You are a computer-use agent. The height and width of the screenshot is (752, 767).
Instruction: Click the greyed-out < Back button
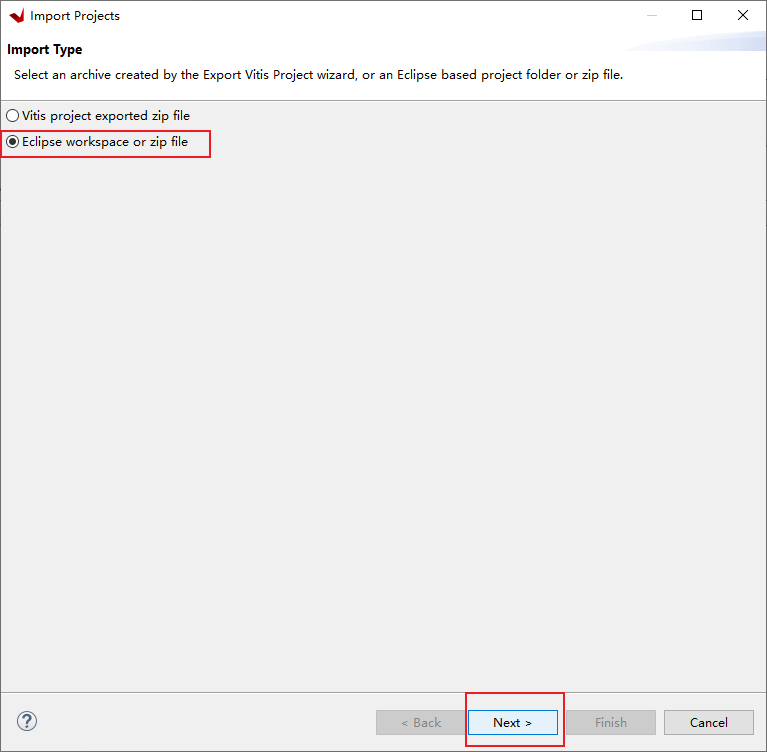[420, 722]
